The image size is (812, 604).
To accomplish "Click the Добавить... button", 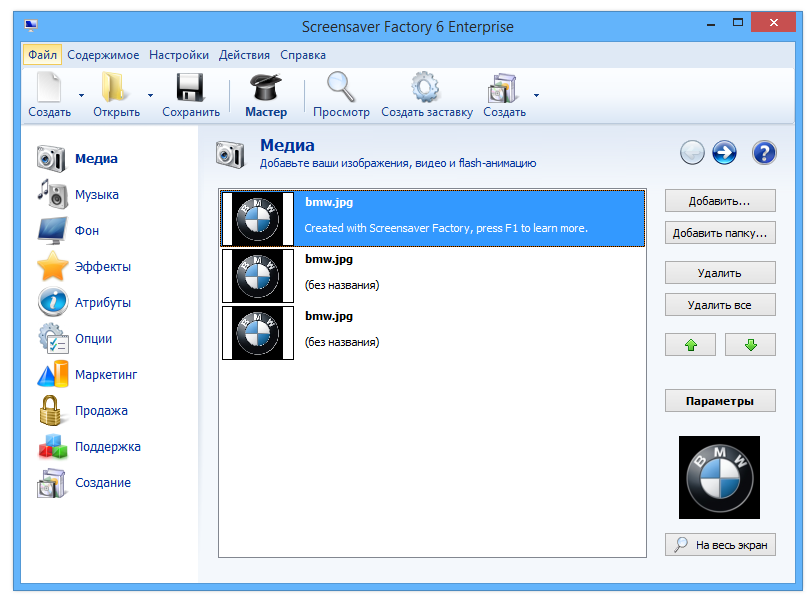I will 720,201.
